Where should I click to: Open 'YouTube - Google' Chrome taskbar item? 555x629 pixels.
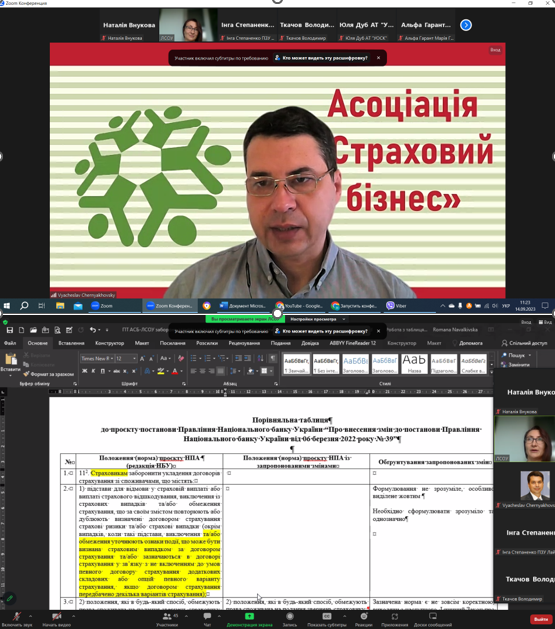click(x=300, y=306)
